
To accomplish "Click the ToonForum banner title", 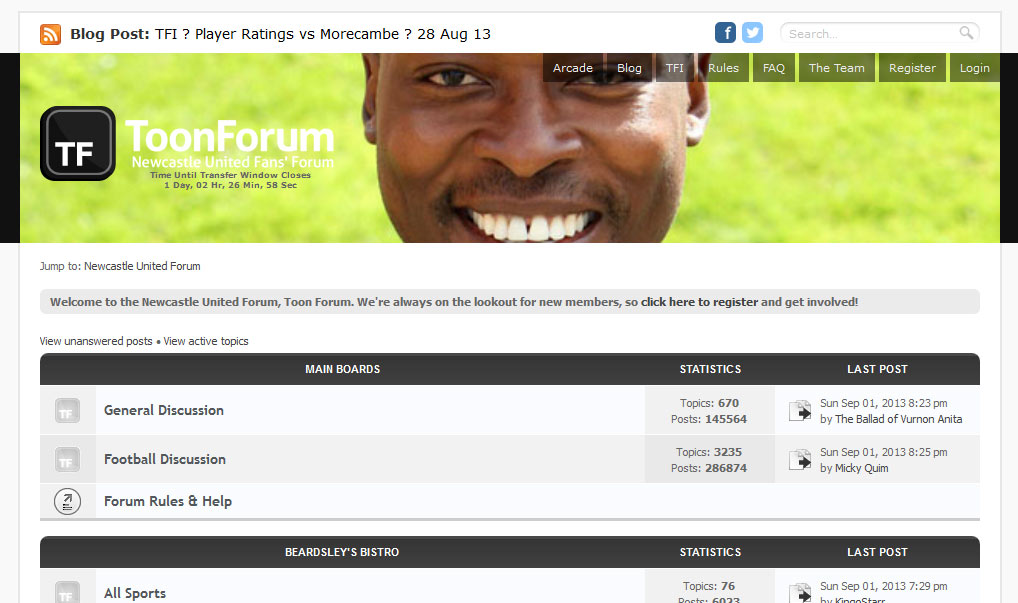I will click(230, 137).
